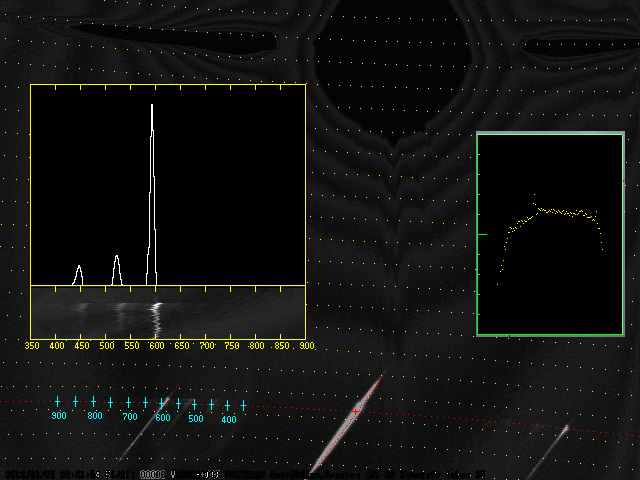Click the cyan wavelength label 800
Image resolution: width=640 pixels, height=480 pixels.
95,416
